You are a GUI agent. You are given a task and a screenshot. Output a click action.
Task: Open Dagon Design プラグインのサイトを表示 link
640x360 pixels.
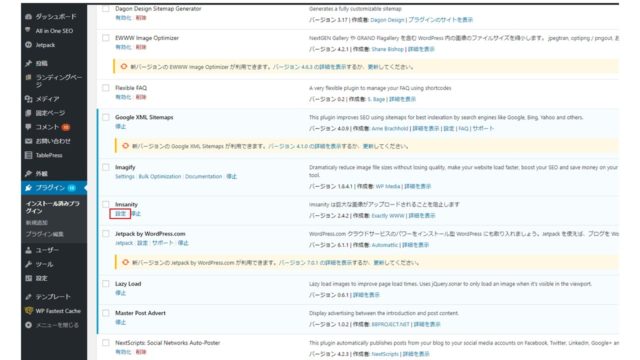pyautogui.click(x=440, y=20)
